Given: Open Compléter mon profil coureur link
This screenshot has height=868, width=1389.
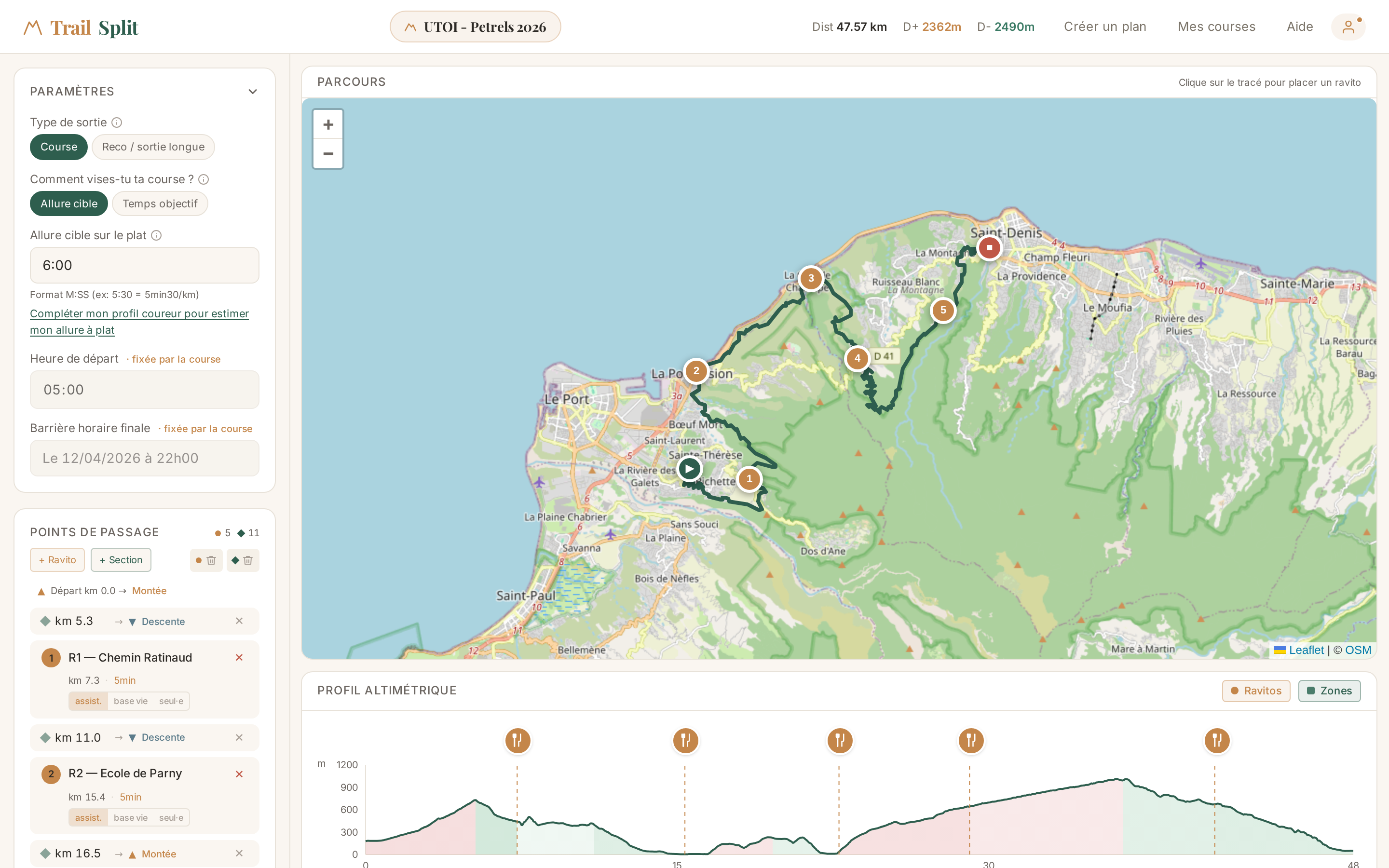Looking at the screenshot, I should click(139, 322).
